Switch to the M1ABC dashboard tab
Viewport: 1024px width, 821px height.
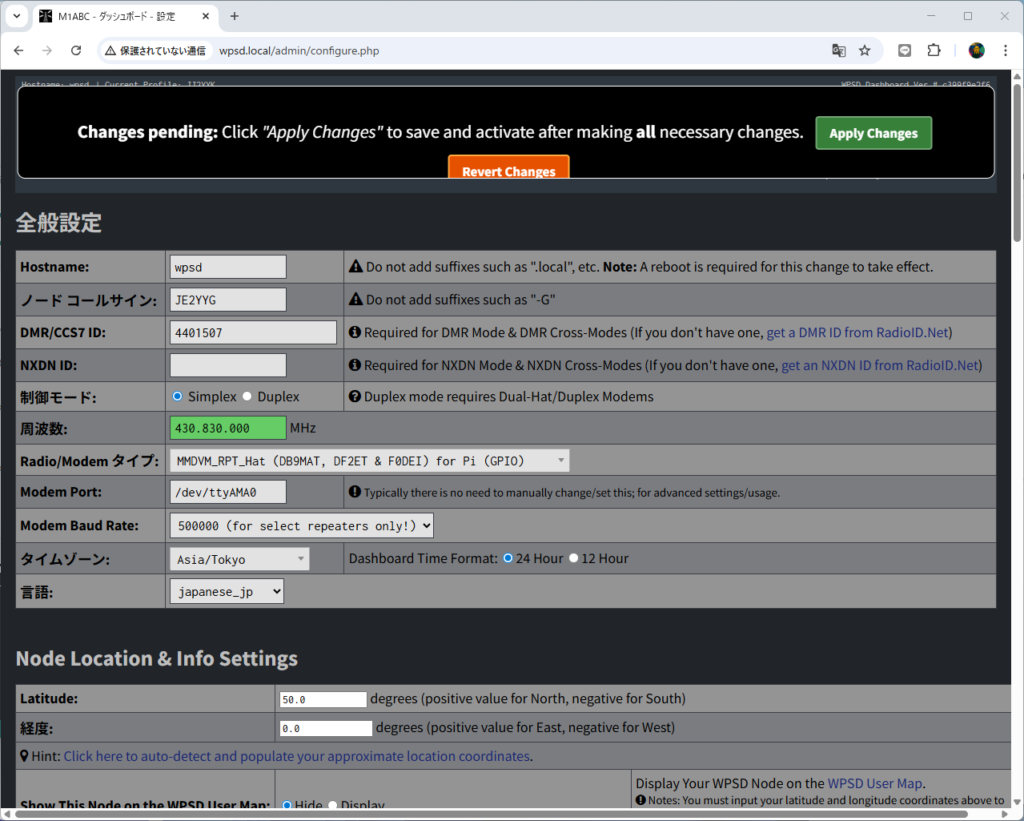click(120, 16)
